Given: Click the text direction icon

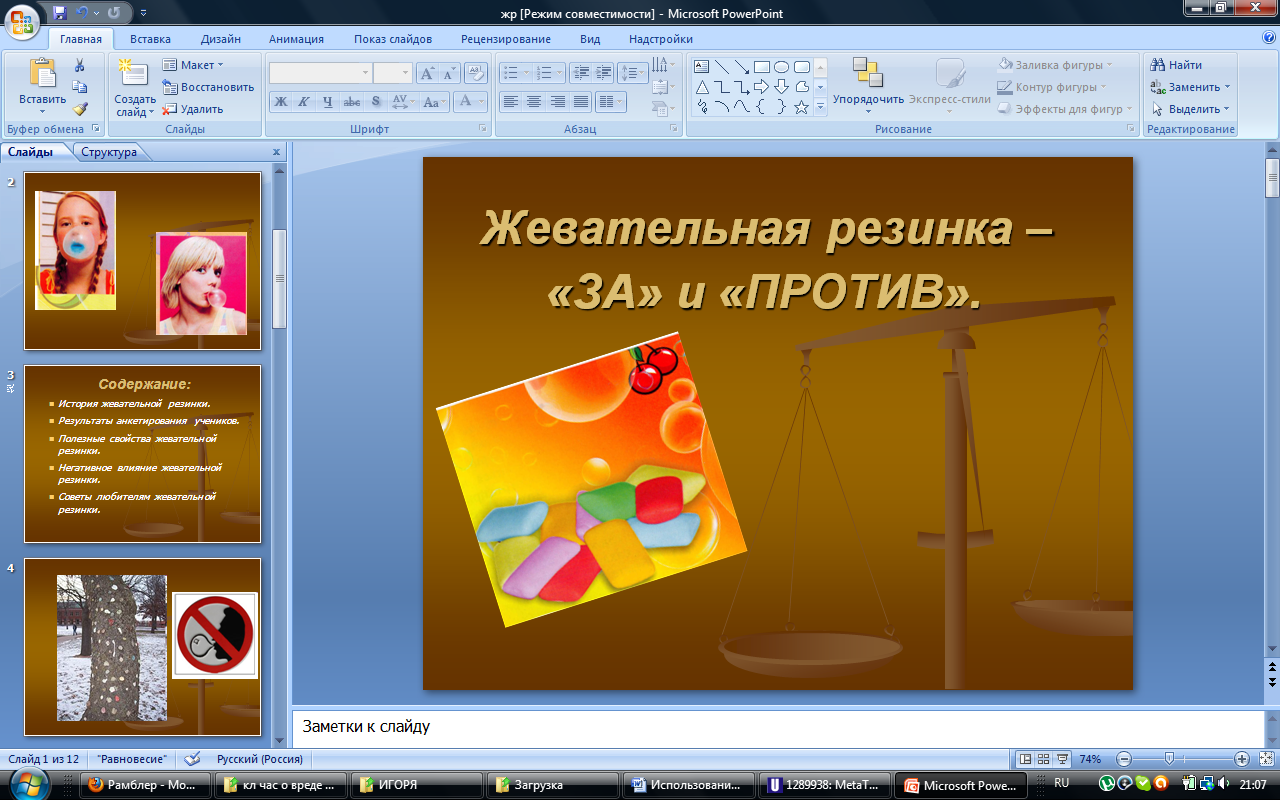Looking at the screenshot, I should pyautogui.click(x=662, y=66).
